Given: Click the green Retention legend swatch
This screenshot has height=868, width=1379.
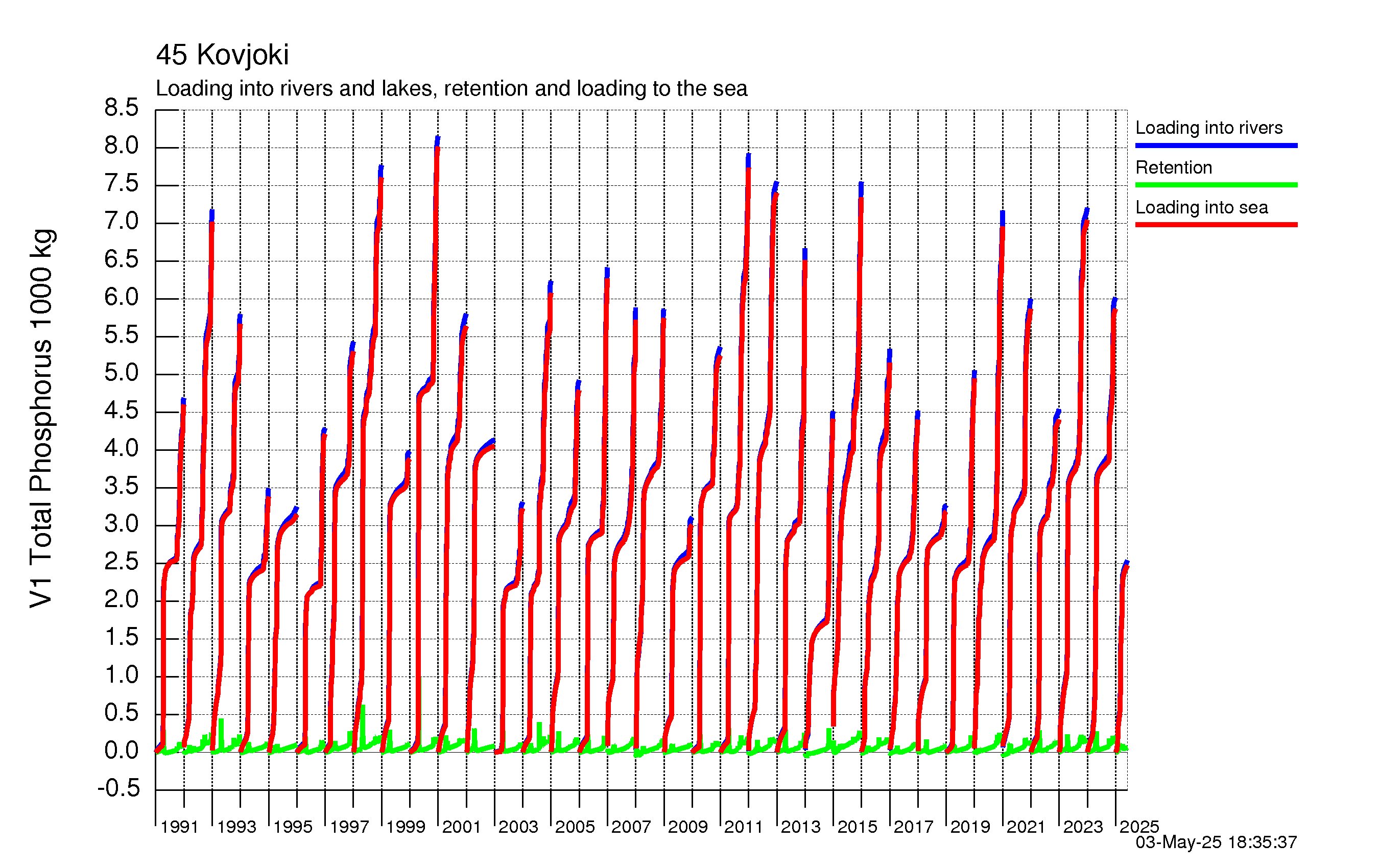Looking at the screenshot, I should (x=1217, y=185).
